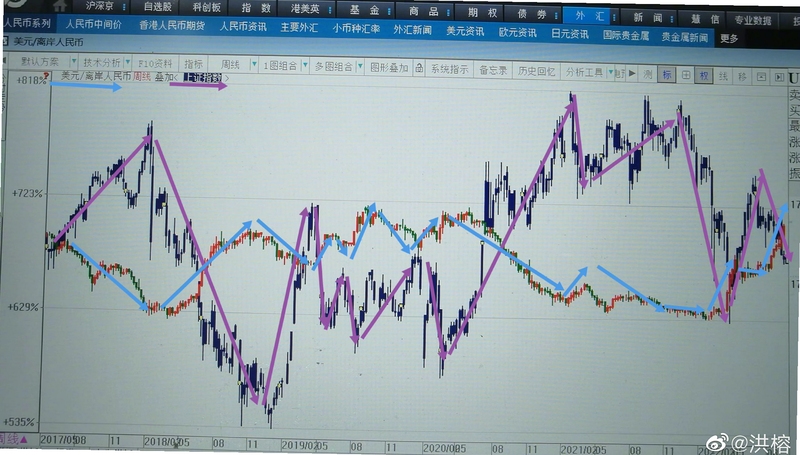This screenshot has height=455, width=800.
Task: Open the 周线 period dropdown arrow
Action: pos(254,64)
